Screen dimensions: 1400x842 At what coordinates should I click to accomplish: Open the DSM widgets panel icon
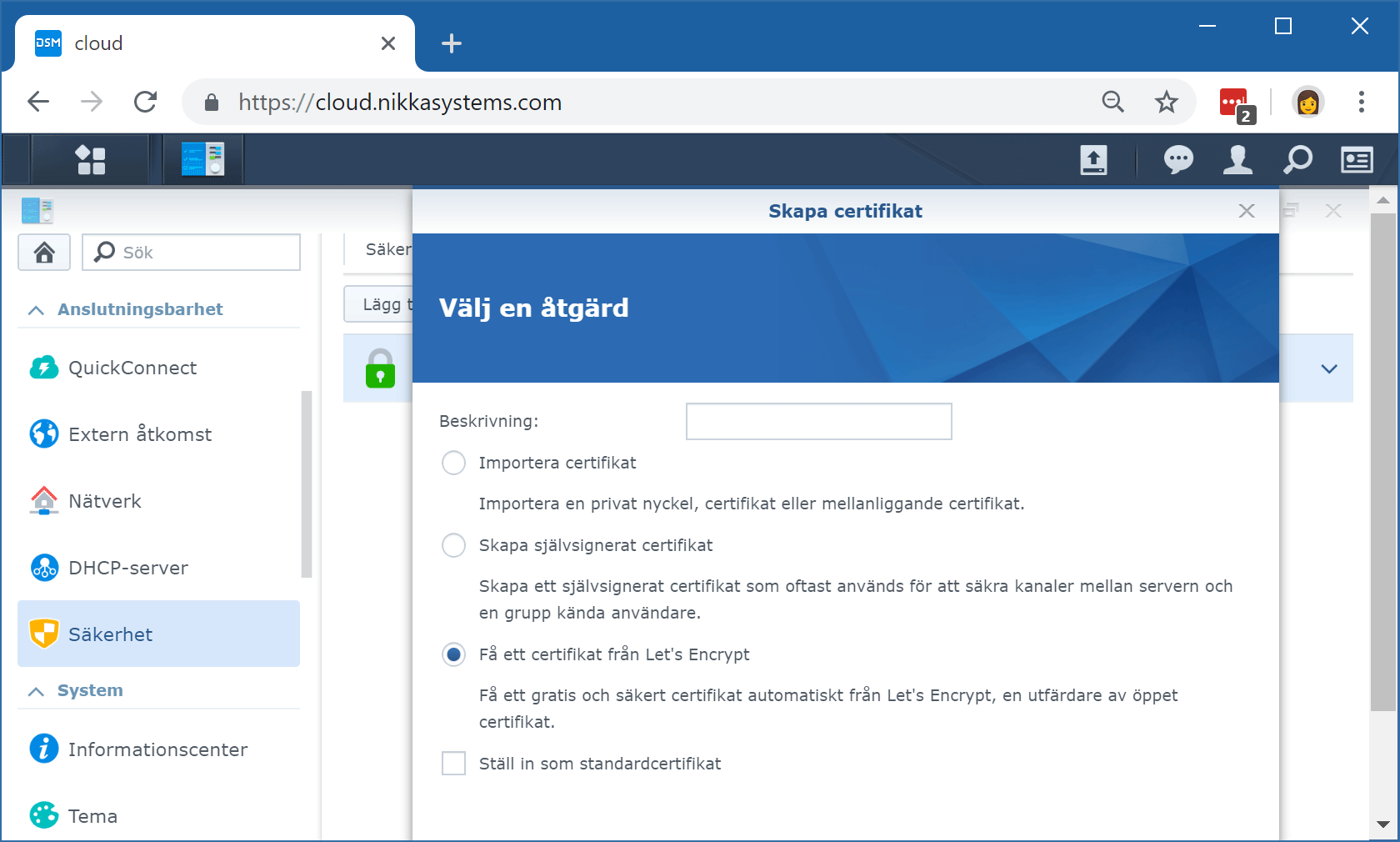click(1357, 159)
